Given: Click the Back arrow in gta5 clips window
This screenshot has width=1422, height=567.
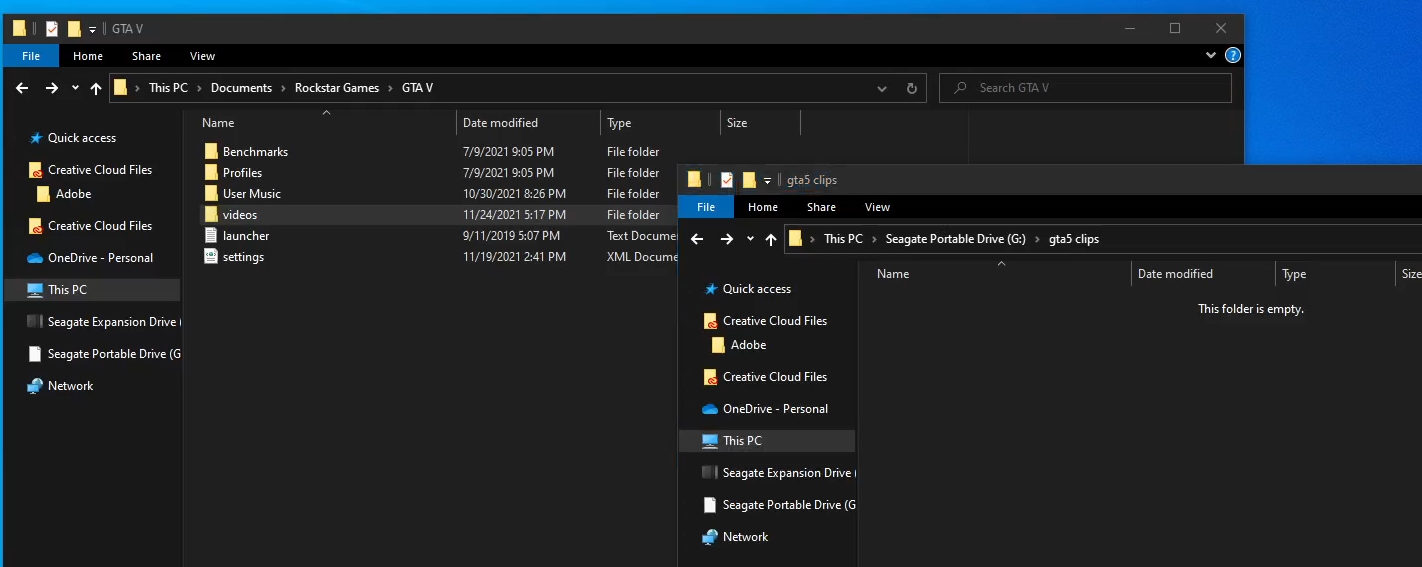Looking at the screenshot, I should tap(698, 239).
